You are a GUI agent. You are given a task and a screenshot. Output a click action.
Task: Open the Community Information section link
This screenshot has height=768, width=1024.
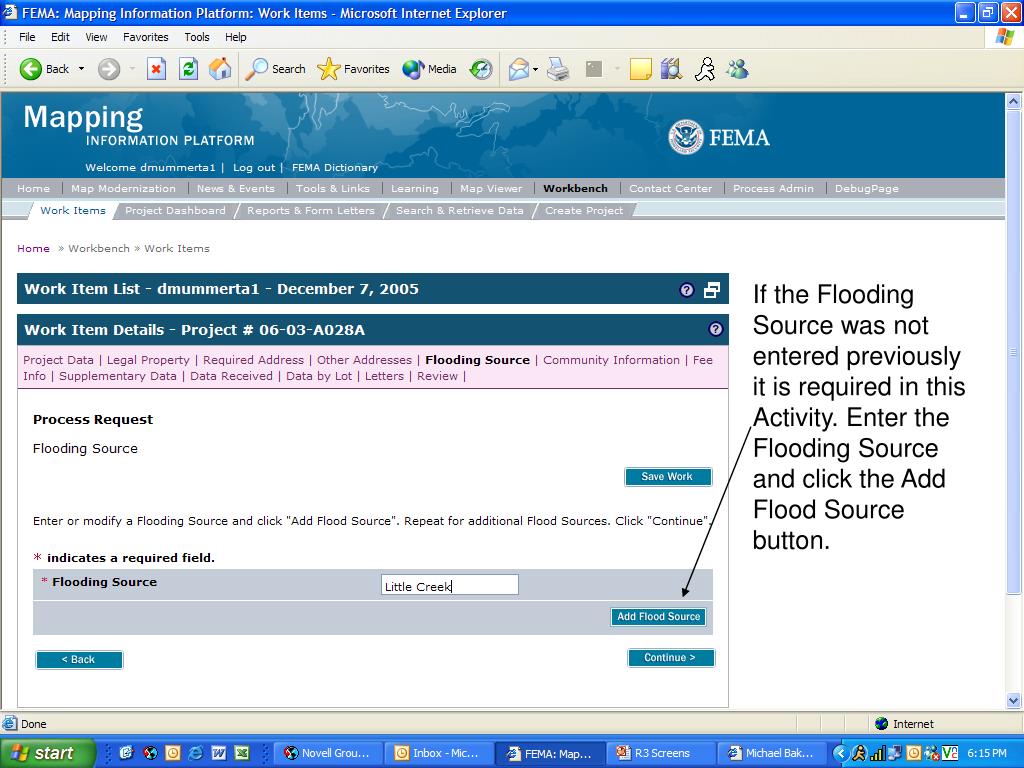click(611, 360)
